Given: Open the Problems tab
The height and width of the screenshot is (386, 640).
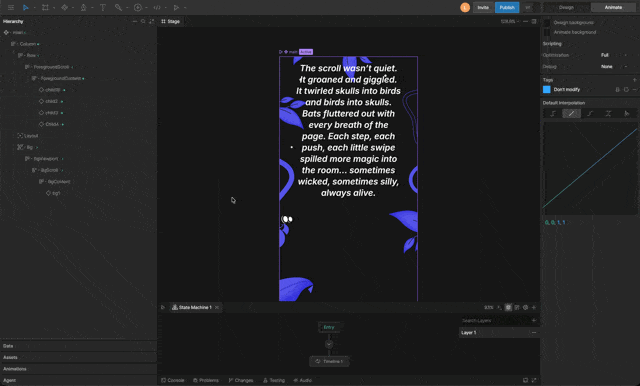Looking at the screenshot, I should (206, 380).
